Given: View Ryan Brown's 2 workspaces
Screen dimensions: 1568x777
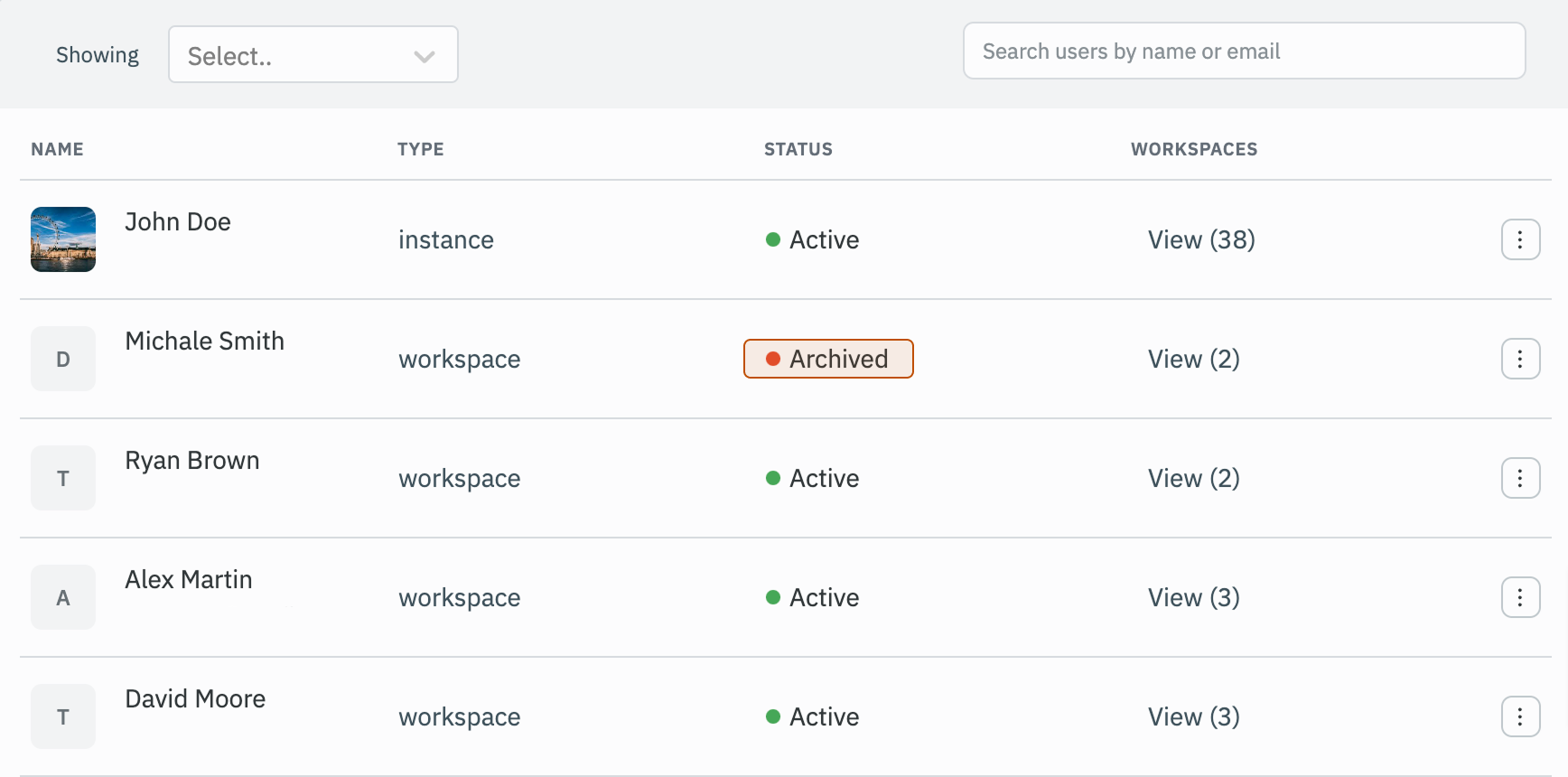Looking at the screenshot, I should pos(1193,478).
